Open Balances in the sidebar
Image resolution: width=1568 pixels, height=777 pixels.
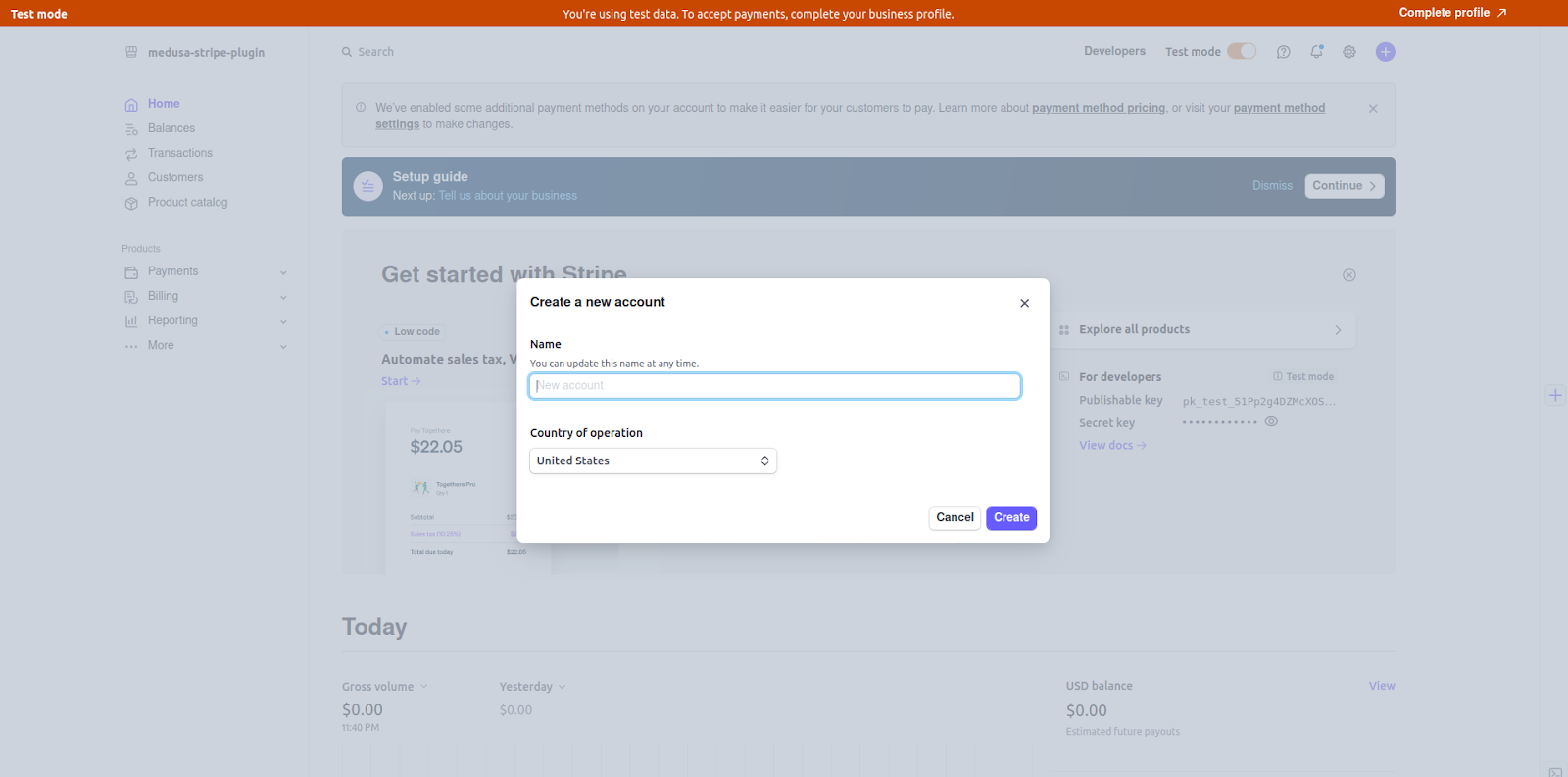pyautogui.click(x=171, y=128)
